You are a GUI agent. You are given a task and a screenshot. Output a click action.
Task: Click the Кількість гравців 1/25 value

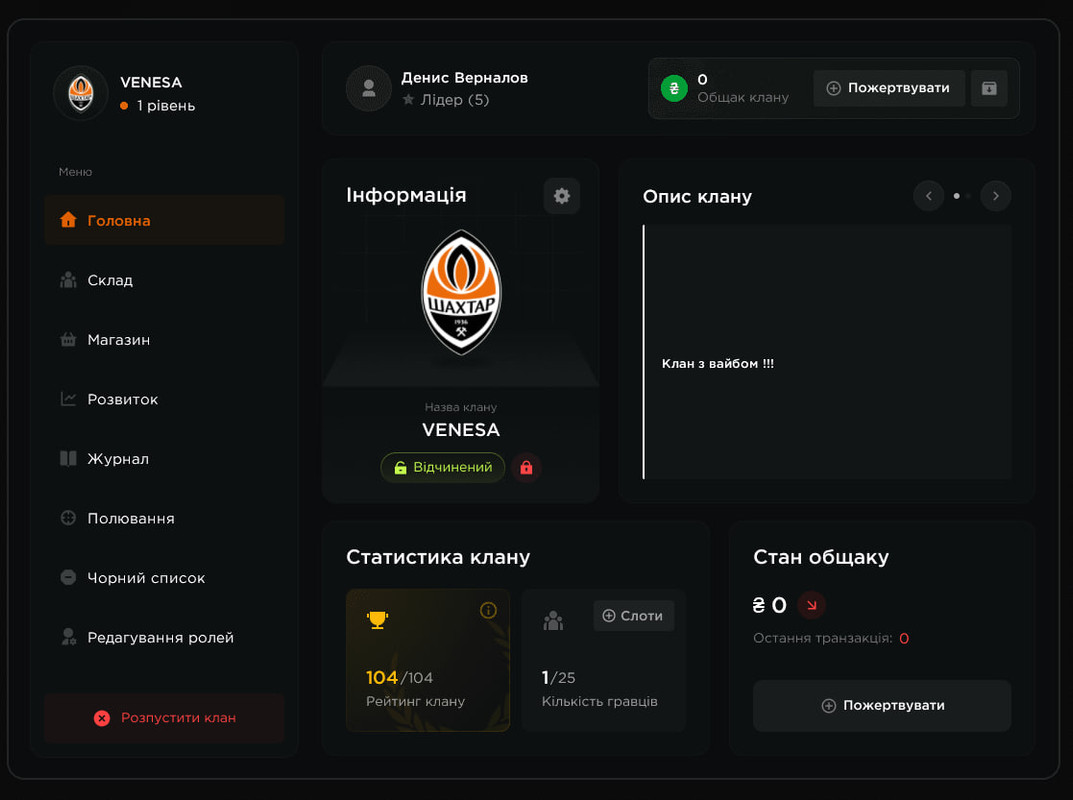(558, 678)
